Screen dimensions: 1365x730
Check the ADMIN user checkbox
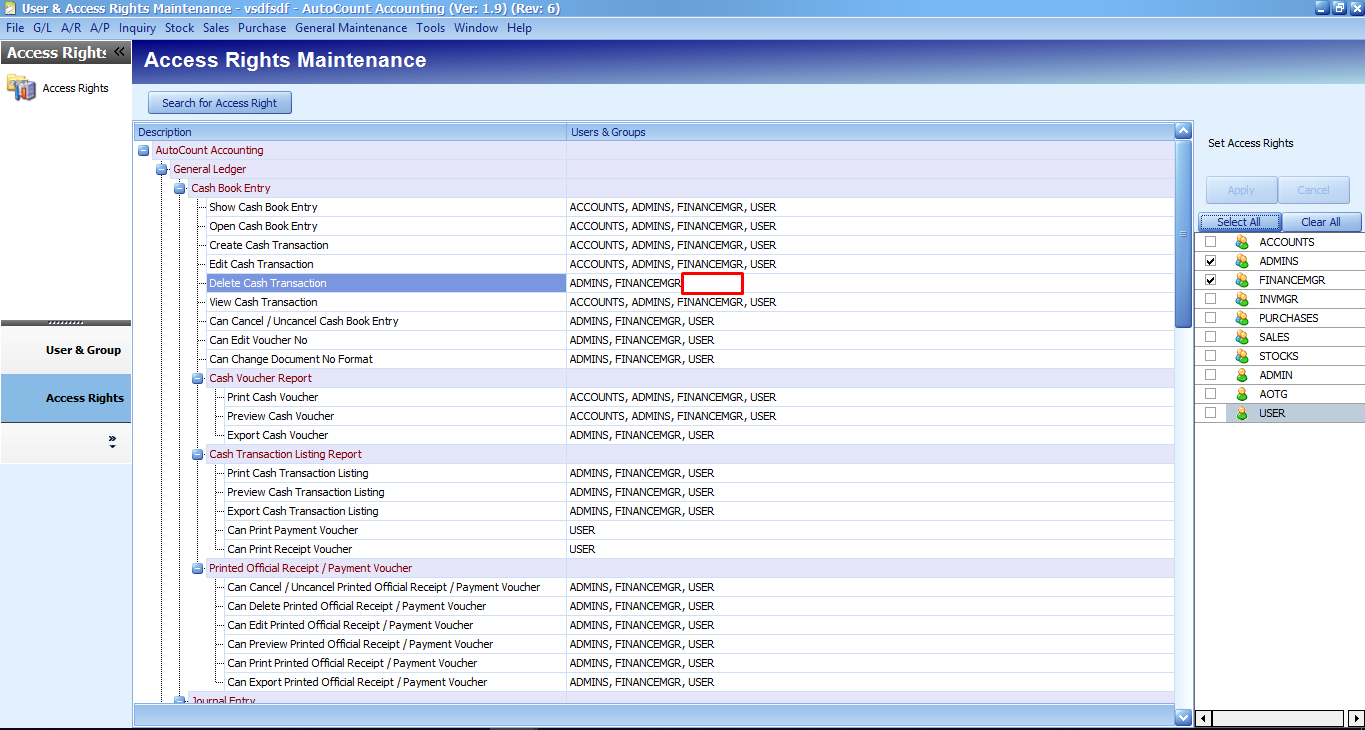point(1211,375)
